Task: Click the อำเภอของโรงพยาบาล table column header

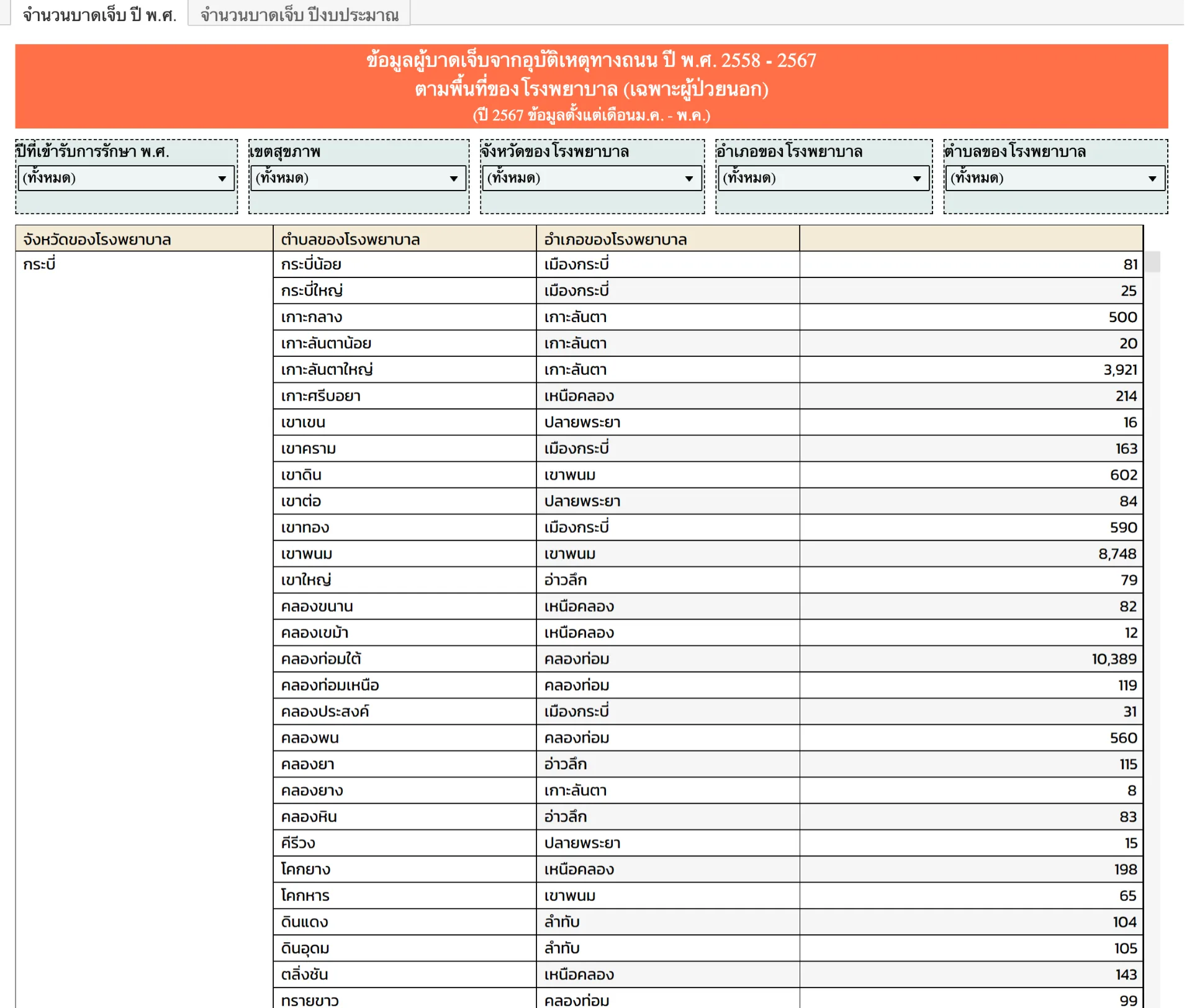Action: pos(668,239)
